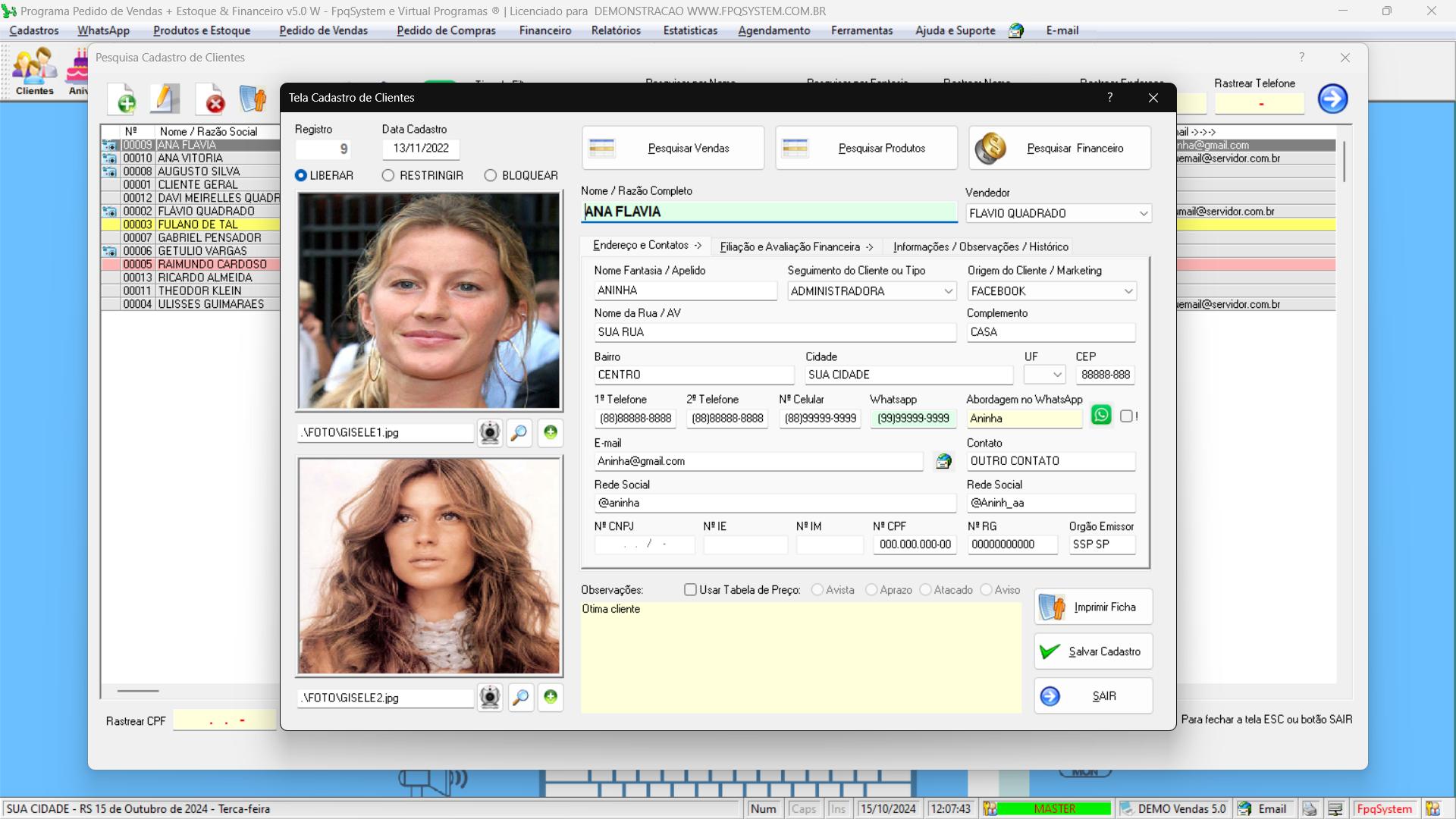This screenshot has width=1456, height=819.
Task: Select FULANO DE TAL row in client list
Action: (x=197, y=224)
